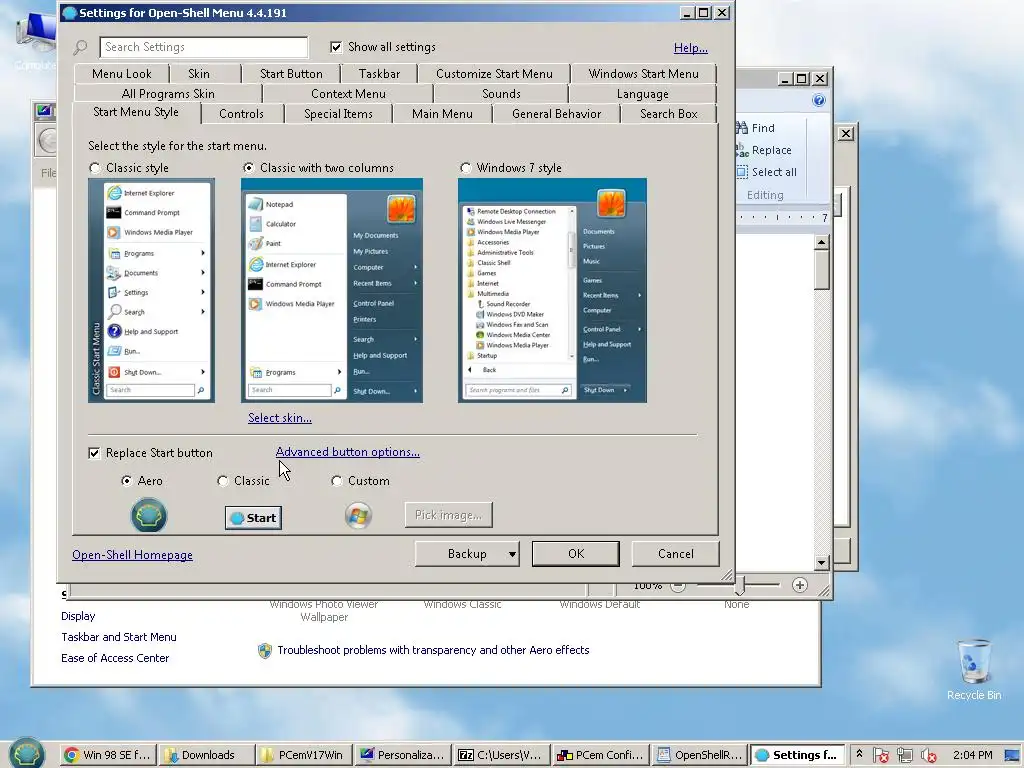Click the Aero troubleshoot shield icon
The image size is (1024, 768).
[x=264, y=650]
